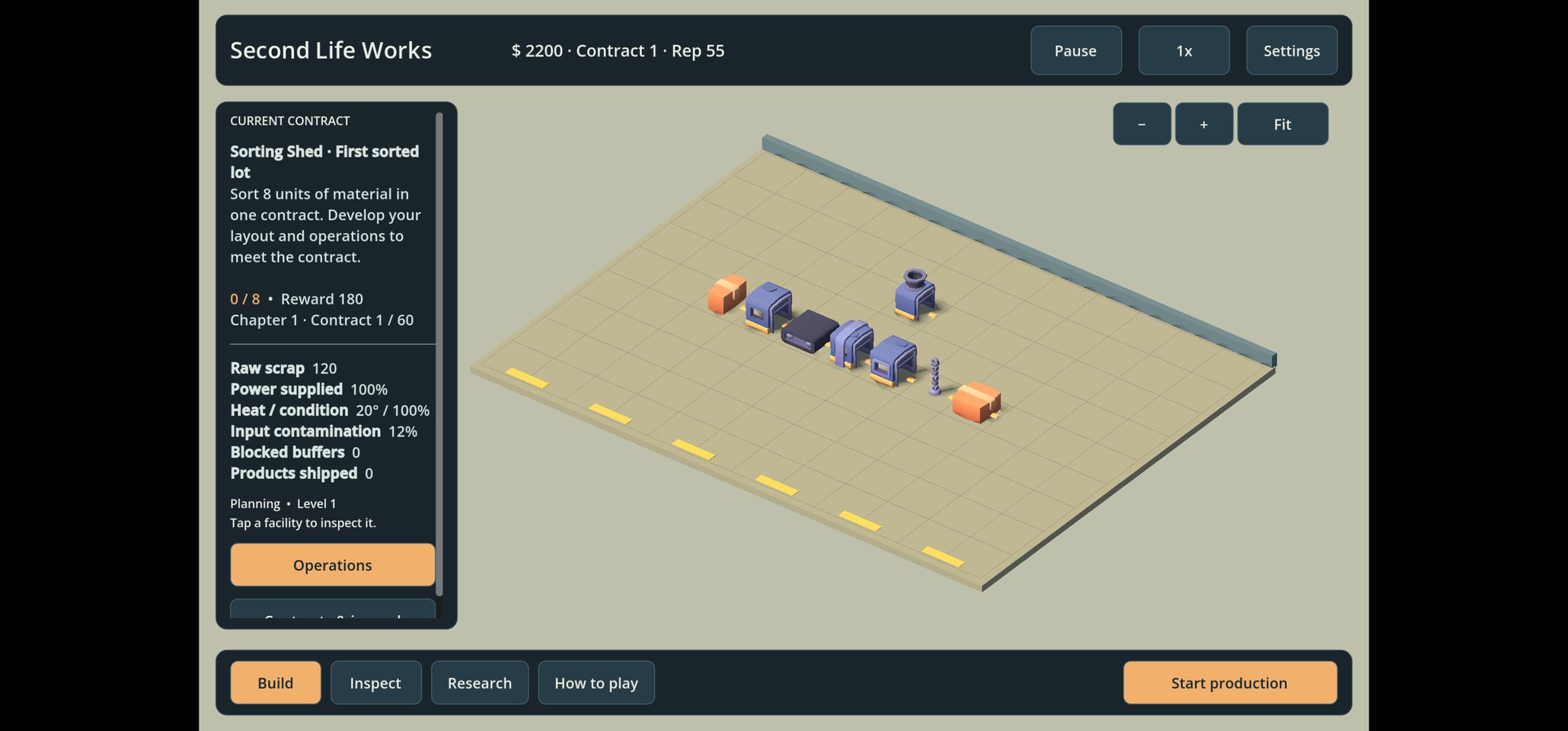Screen dimensions: 1568x731
Task: Open the How to play guide
Action: click(x=596, y=683)
